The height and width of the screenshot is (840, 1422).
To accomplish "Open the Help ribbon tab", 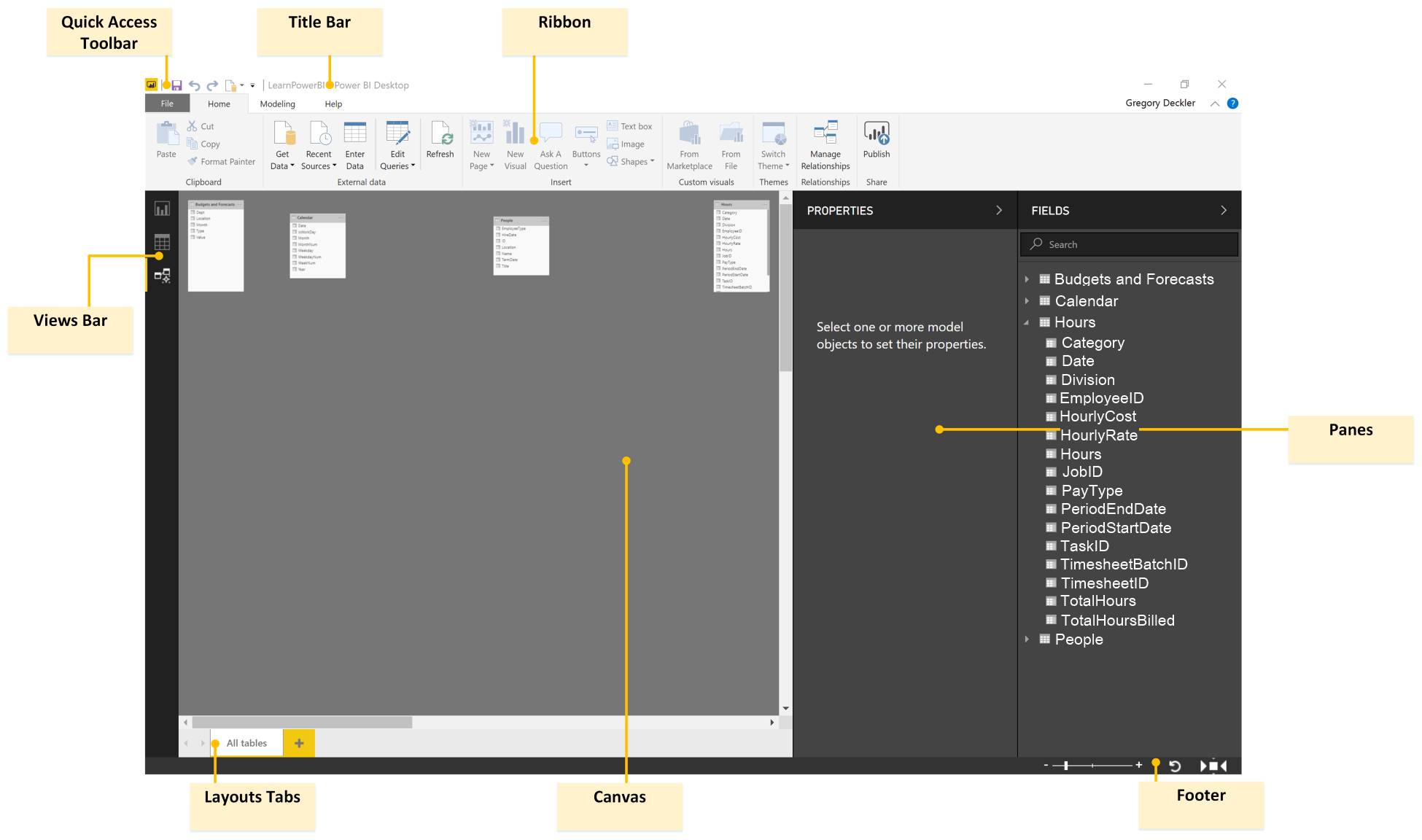I will click(333, 104).
